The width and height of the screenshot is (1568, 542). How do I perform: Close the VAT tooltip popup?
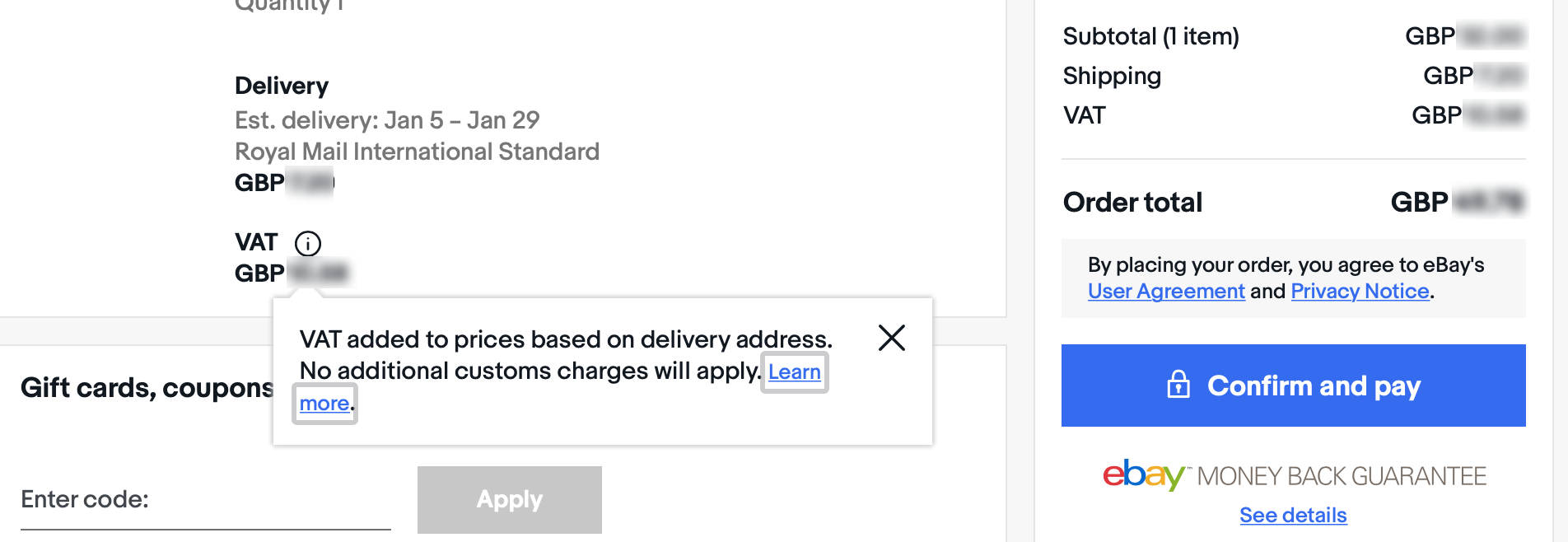(x=891, y=338)
